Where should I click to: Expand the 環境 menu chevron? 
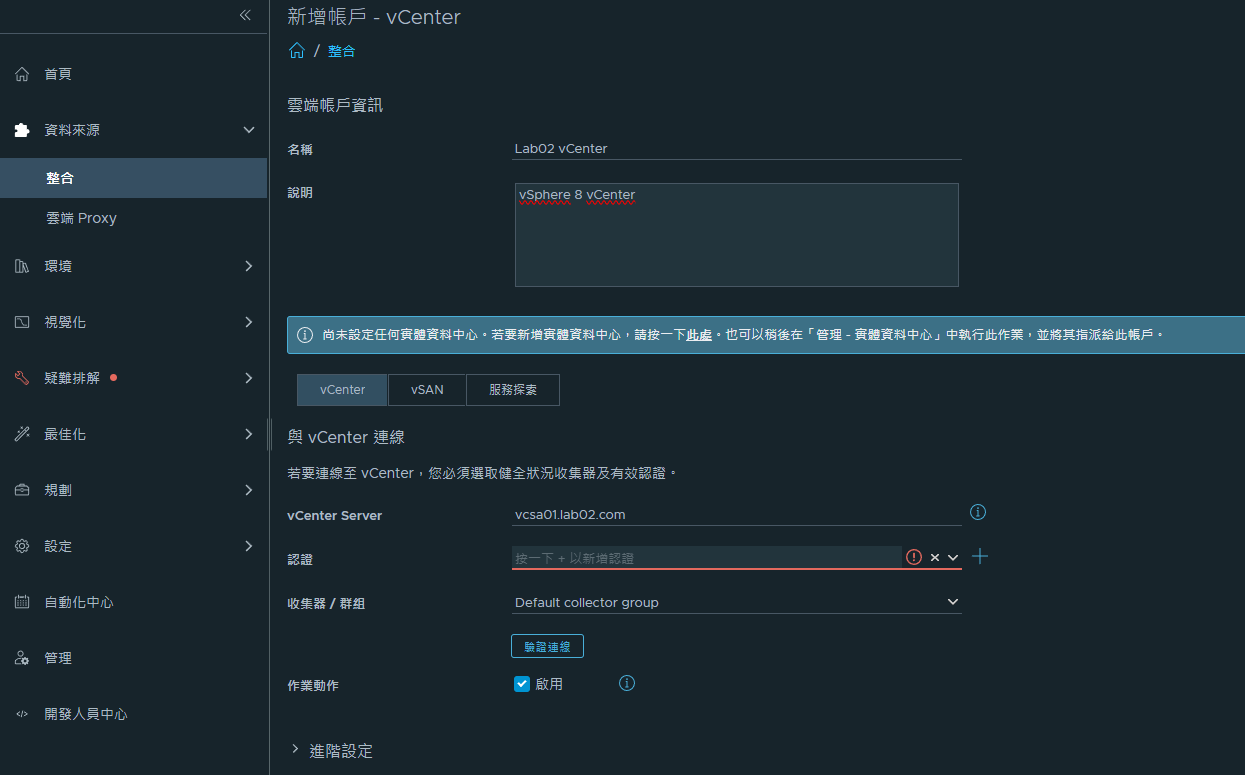249,266
